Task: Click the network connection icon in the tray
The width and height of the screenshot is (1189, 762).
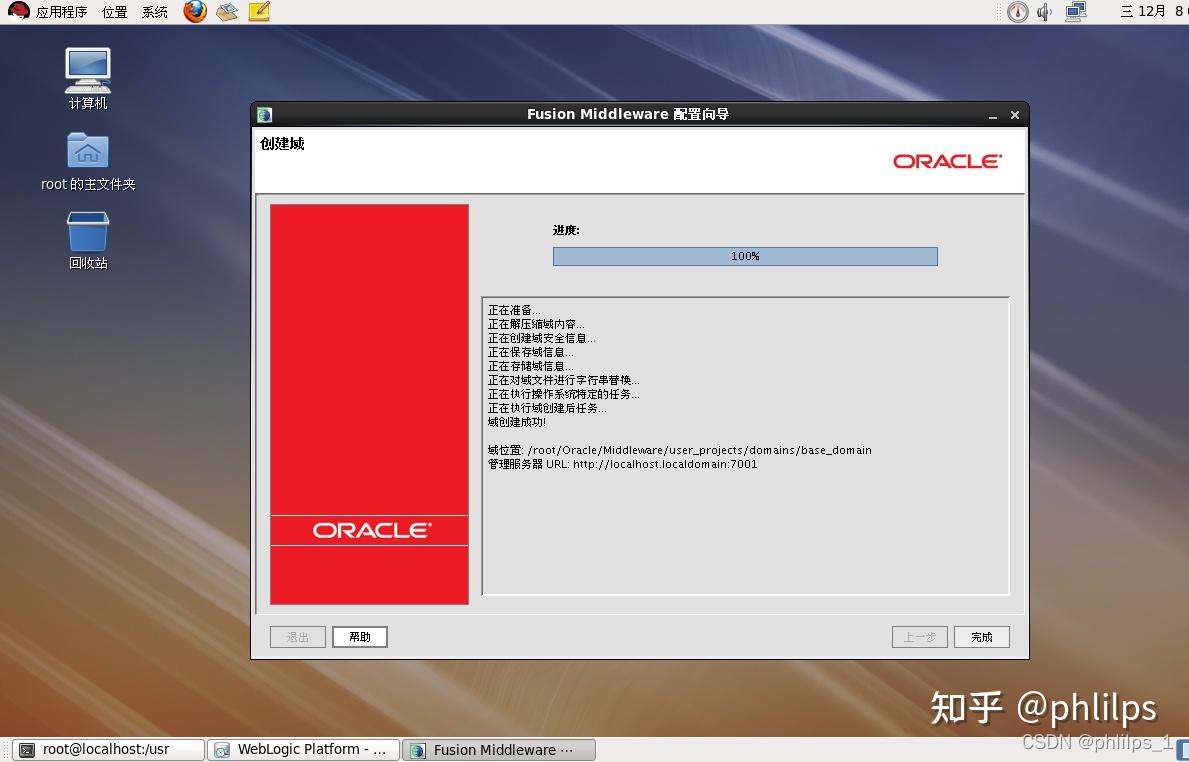Action: [x=1076, y=12]
